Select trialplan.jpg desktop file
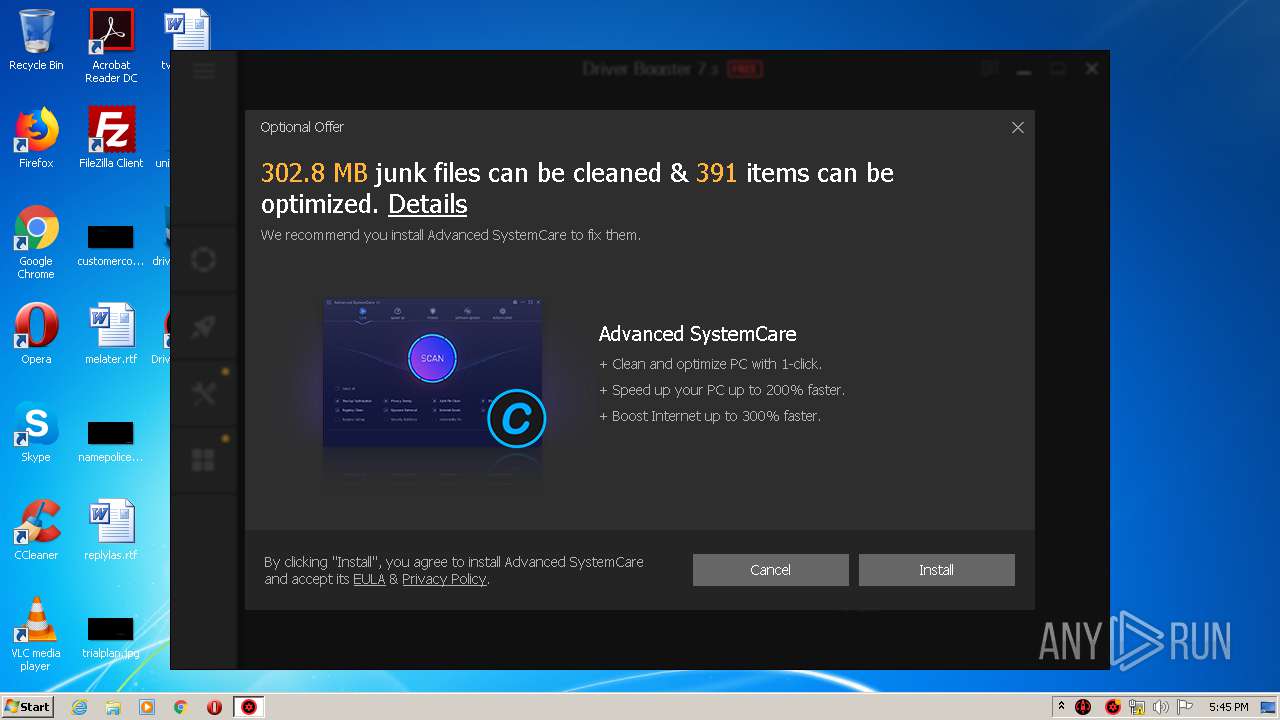The image size is (1280, 720). [111, 638]
